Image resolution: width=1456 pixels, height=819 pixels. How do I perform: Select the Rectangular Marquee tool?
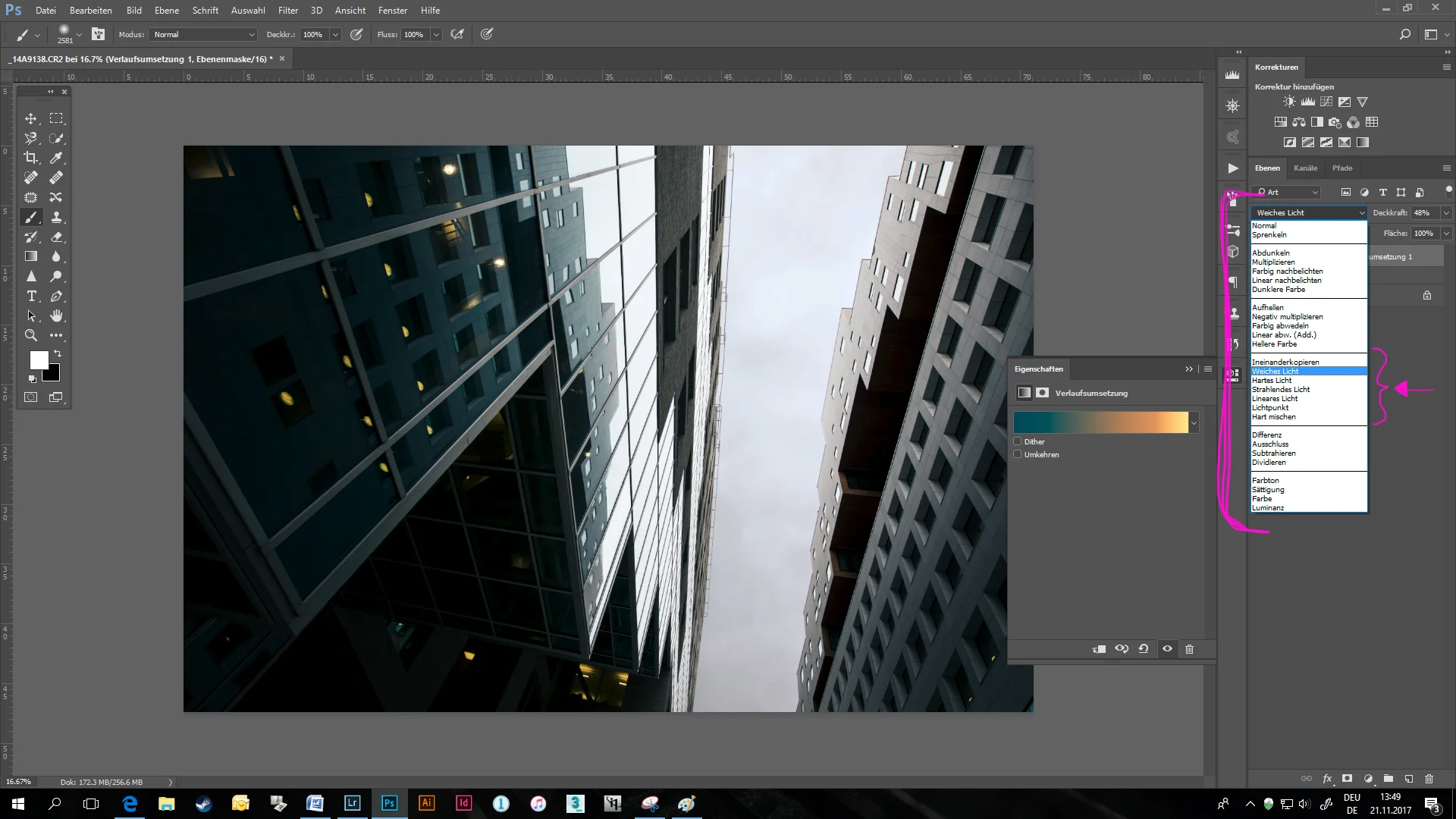pyautogui.click(x=56, y=118)
